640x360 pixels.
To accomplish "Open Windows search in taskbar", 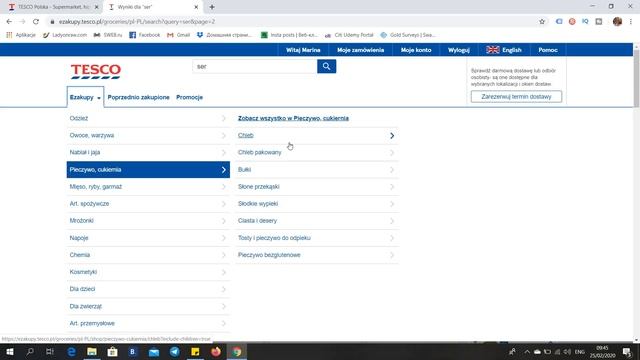I will coord(30,351).
